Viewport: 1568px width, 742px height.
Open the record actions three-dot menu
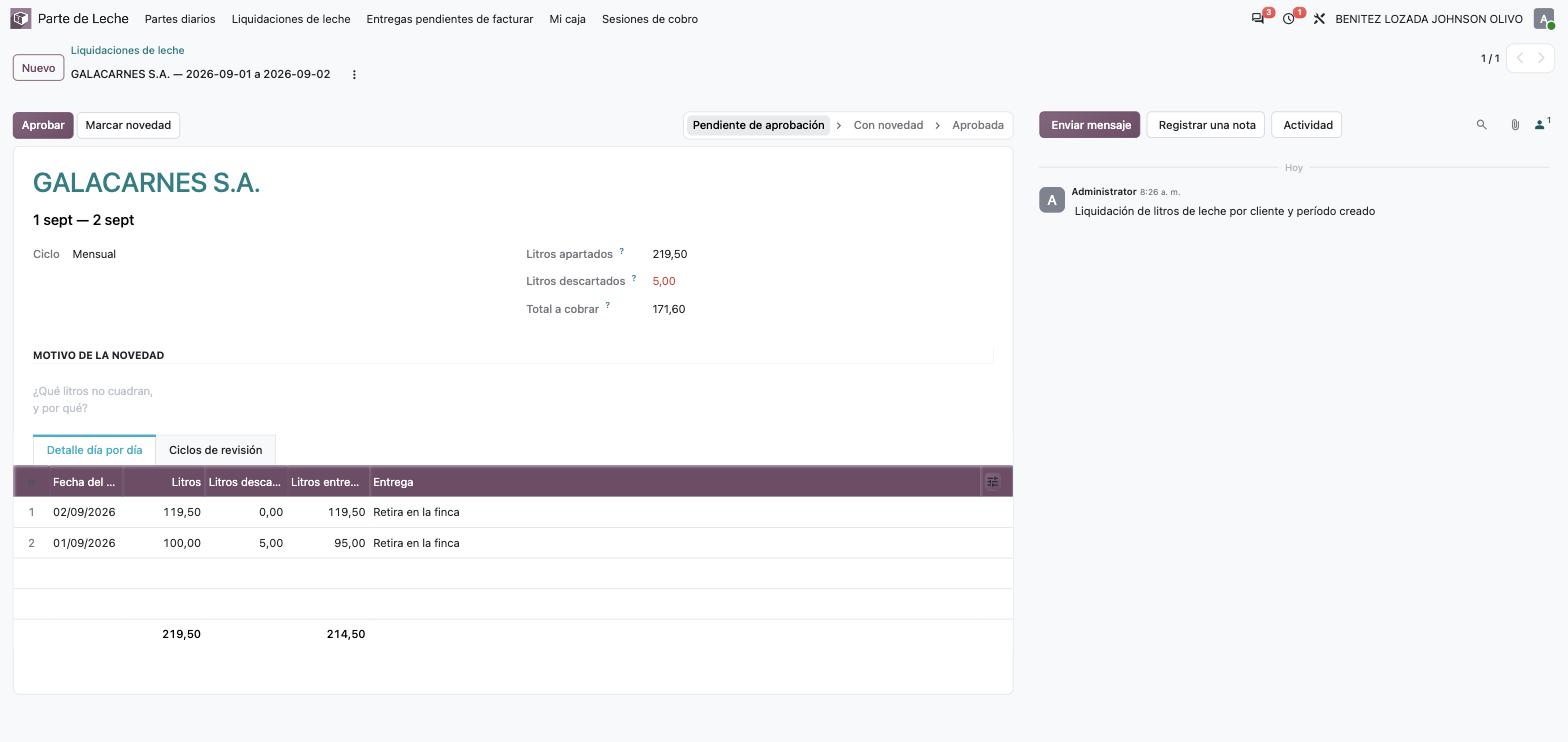[354, 75]
